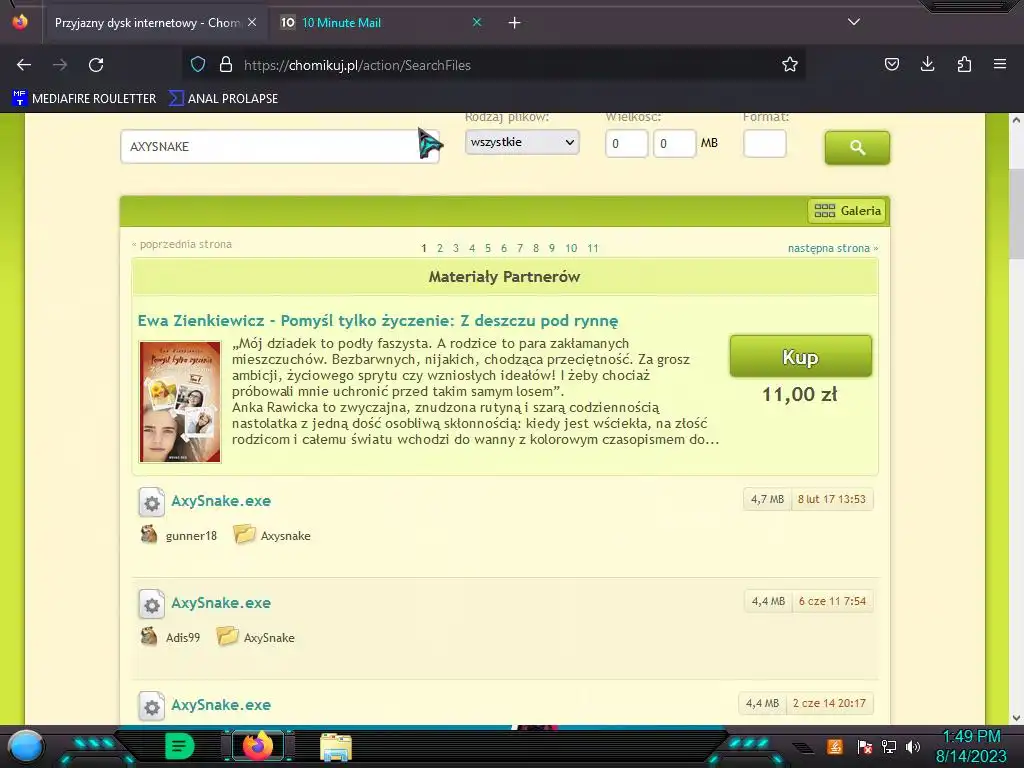The image size is (1024, 768).
Task: Focus the AXYSNAKE search field
Action: pos(280,146)
